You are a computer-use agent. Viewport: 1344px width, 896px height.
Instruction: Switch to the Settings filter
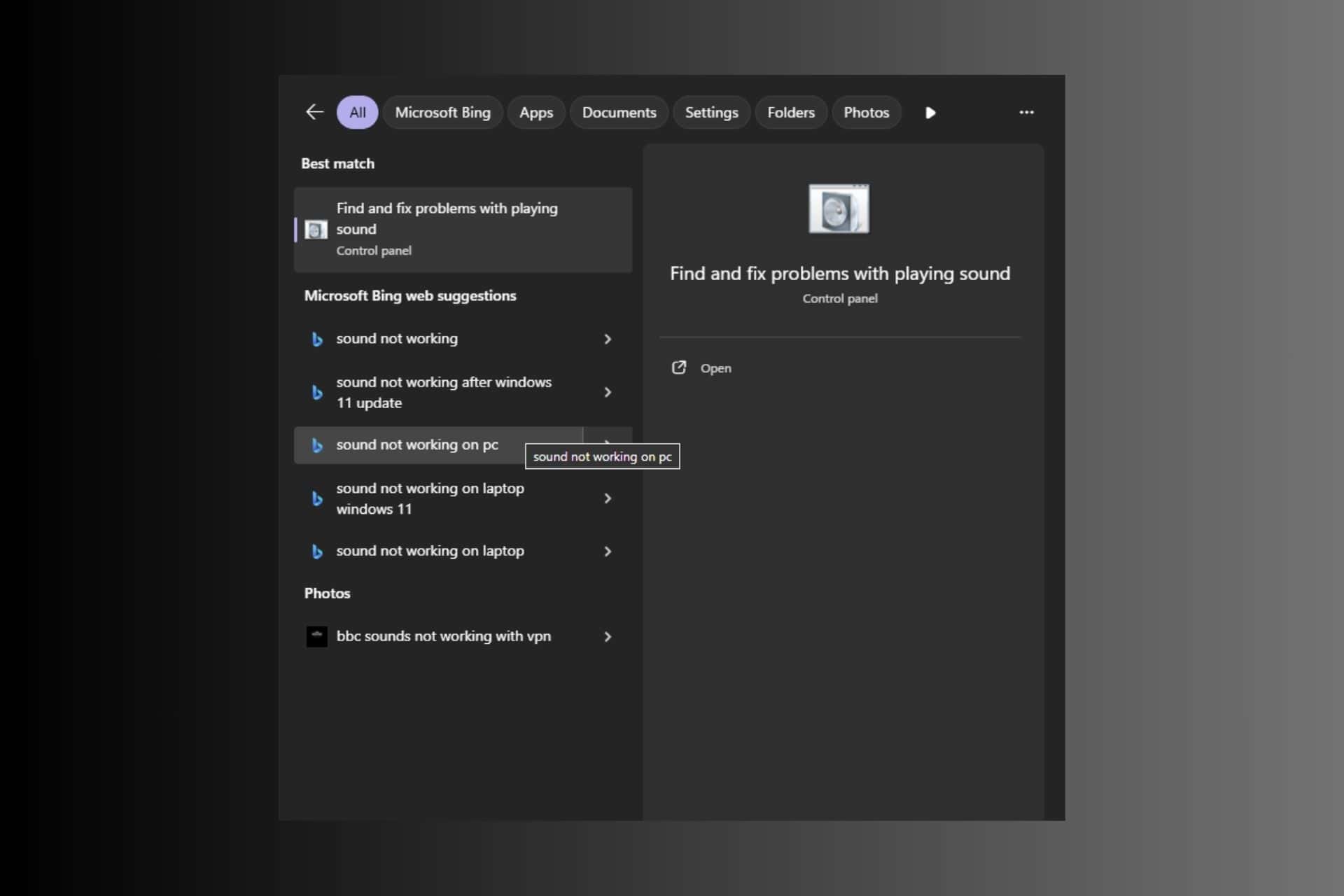(x=711, y=112)
